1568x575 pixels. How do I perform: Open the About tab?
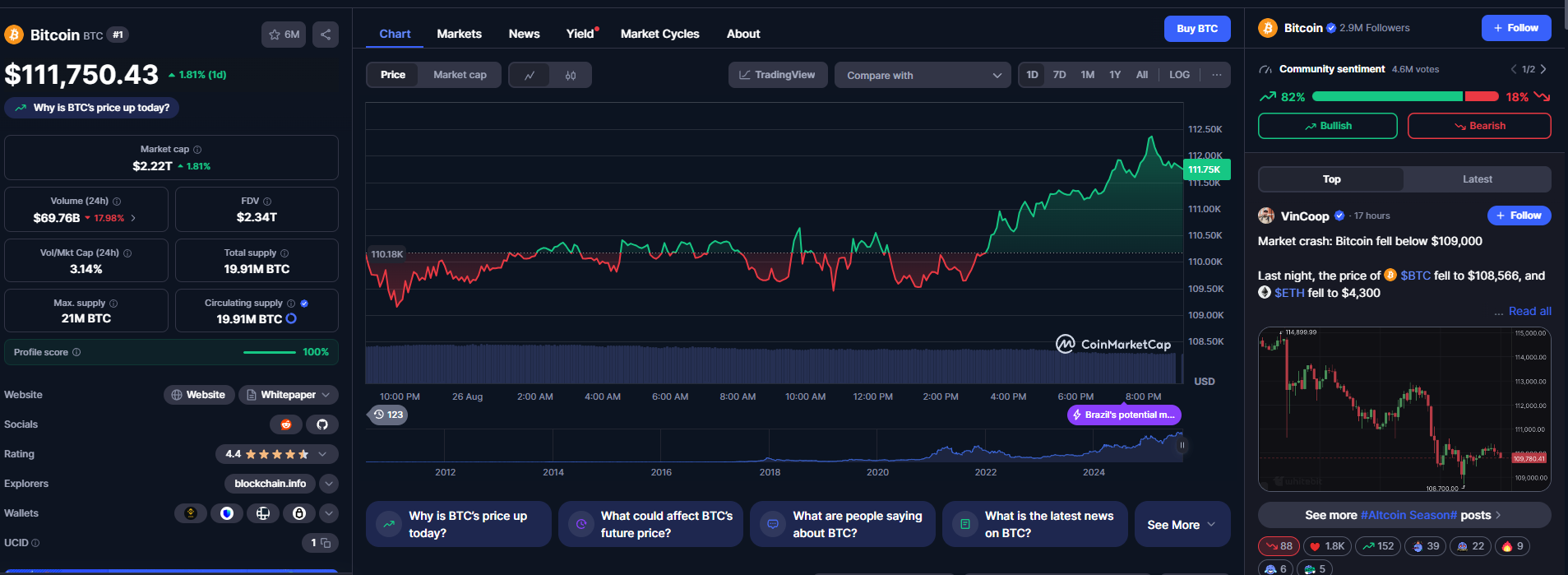click(743, 34)
